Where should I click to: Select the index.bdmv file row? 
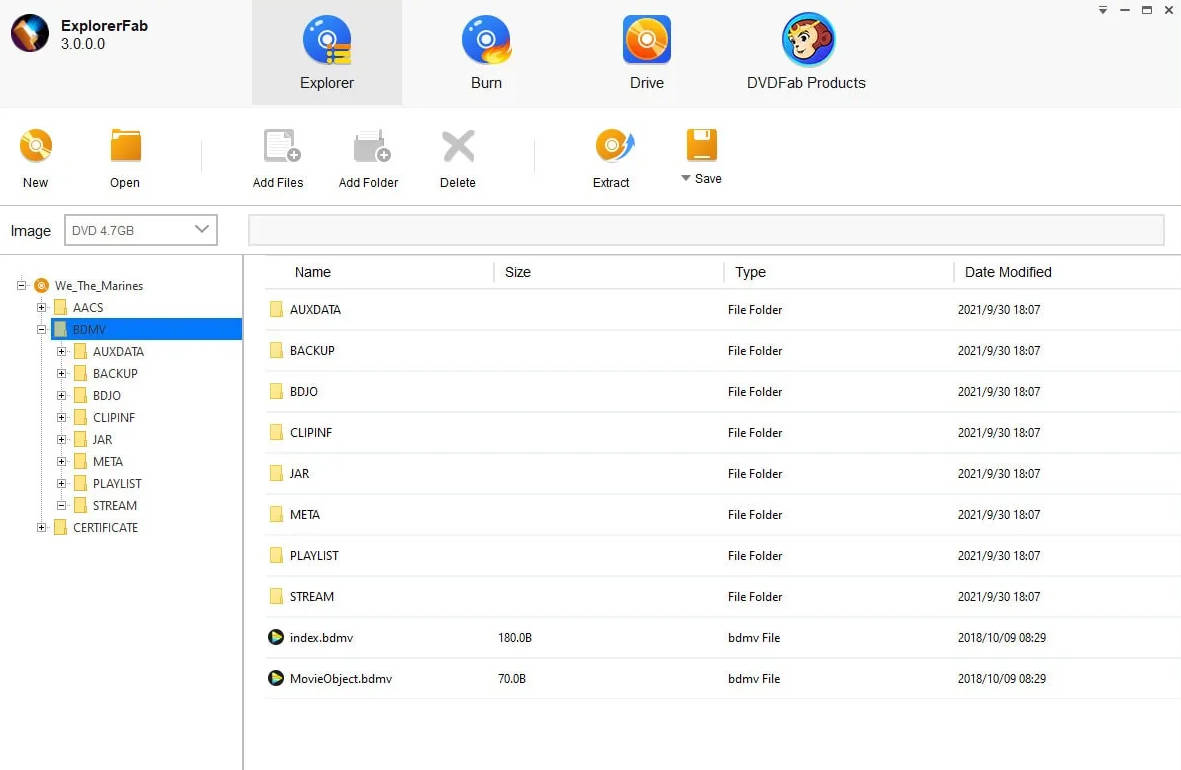tap(320, 638)
